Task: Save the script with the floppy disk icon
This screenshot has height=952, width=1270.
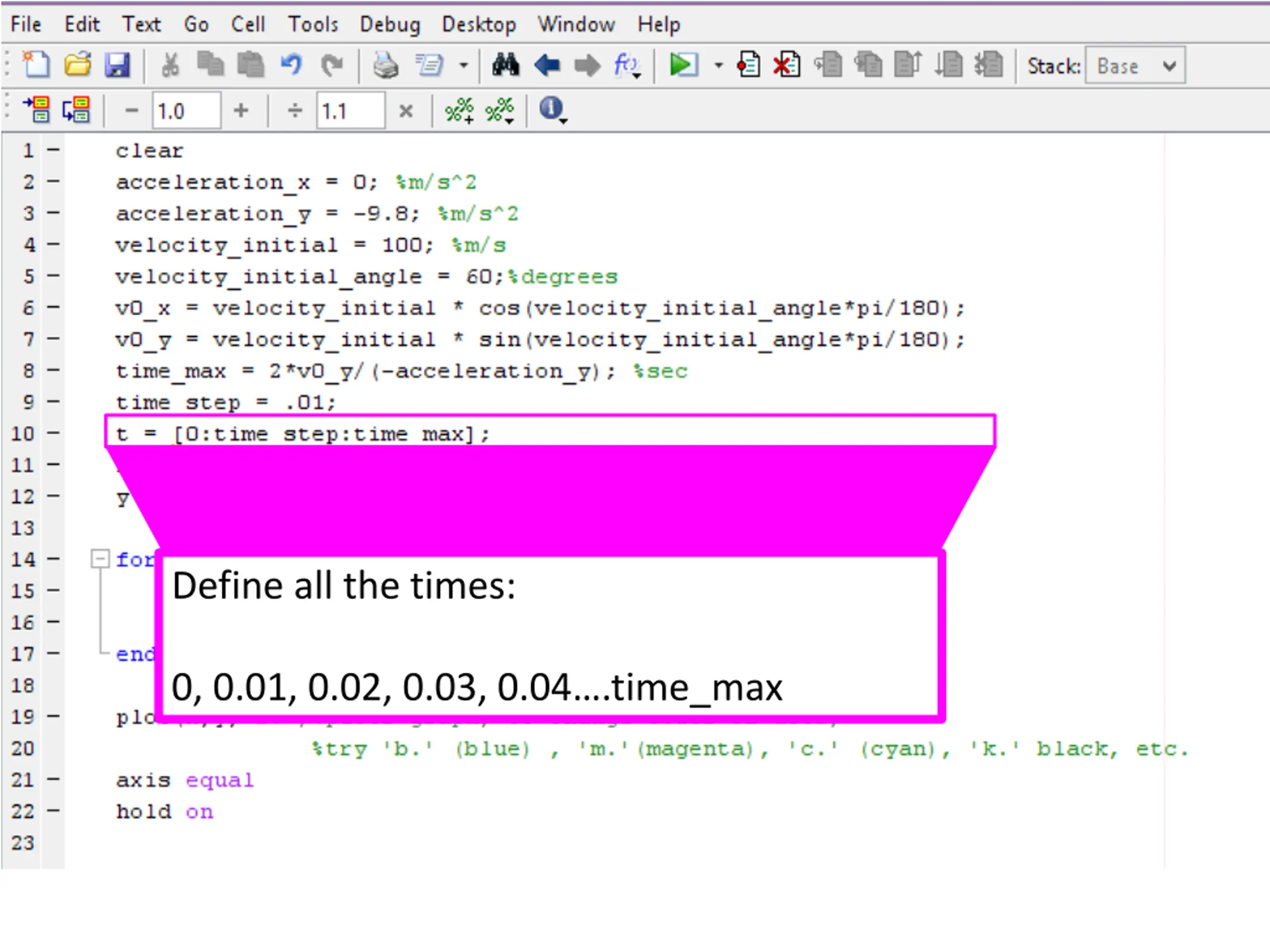Action: pyautogui.click(x=117, y=65)
